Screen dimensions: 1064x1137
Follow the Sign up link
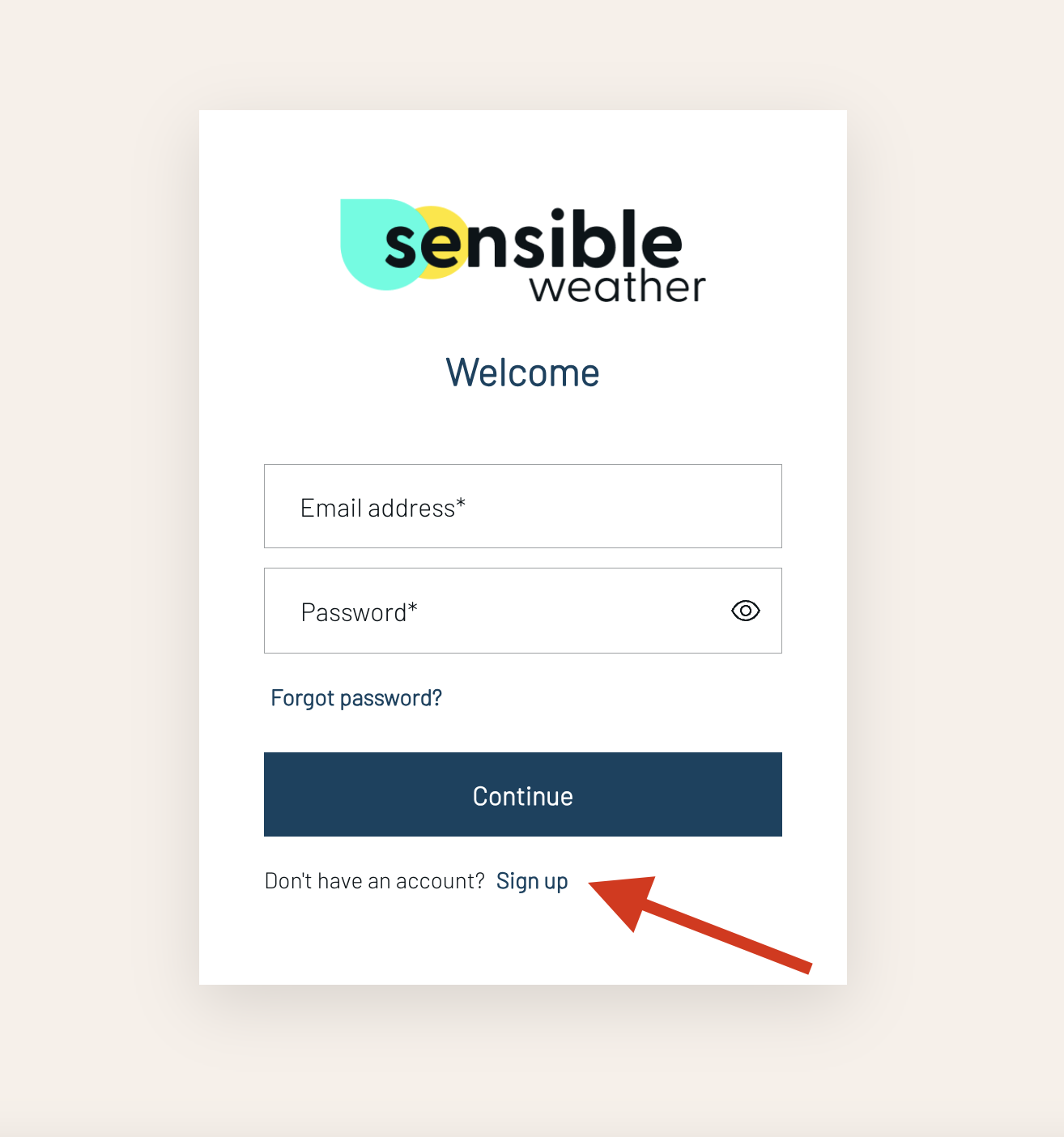pyautogui.click(x=532, y=881)
